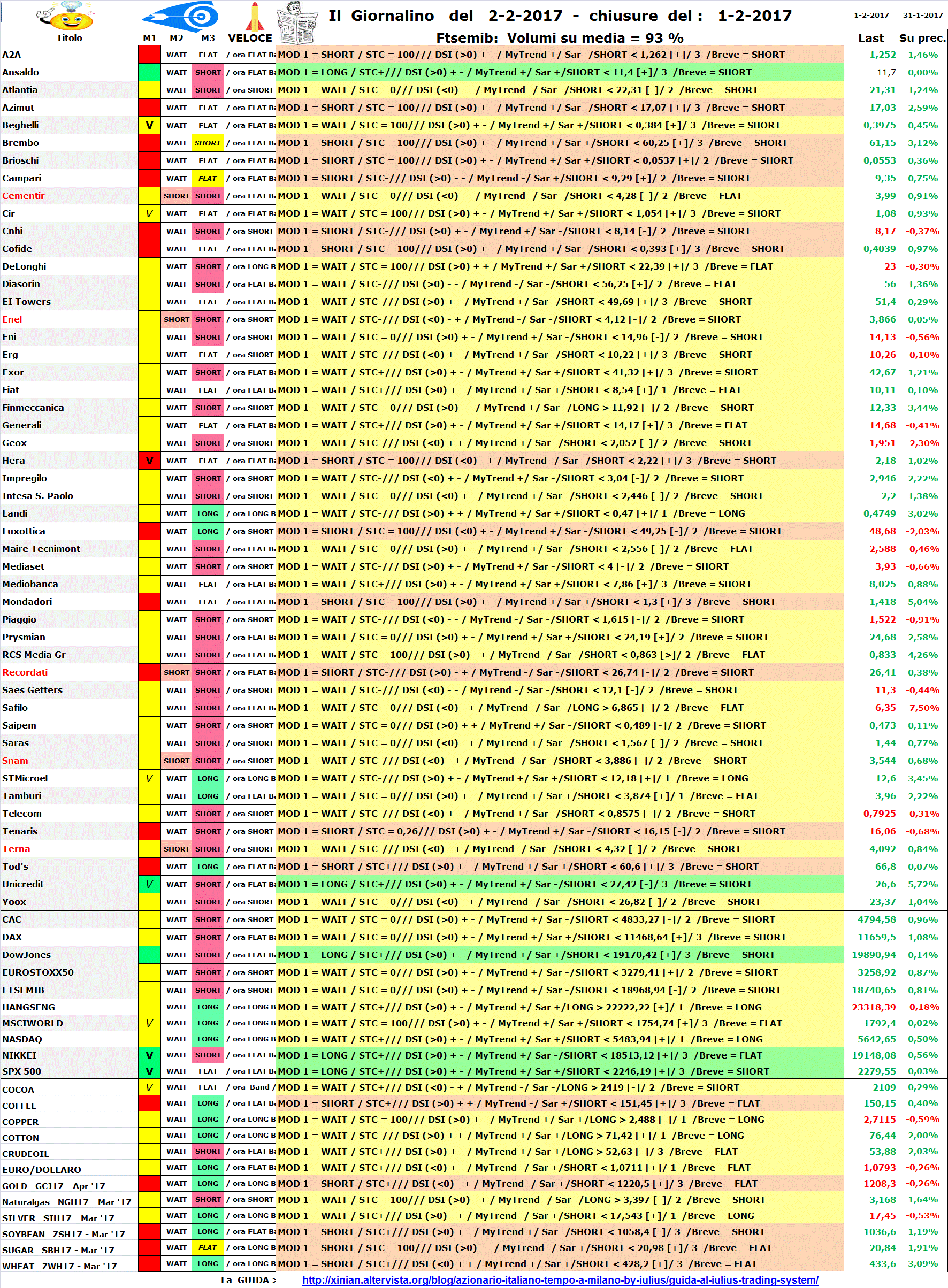948x1288 pixels.
Task: Click the Su prec. column header
Action: click(x=922, y=39)
